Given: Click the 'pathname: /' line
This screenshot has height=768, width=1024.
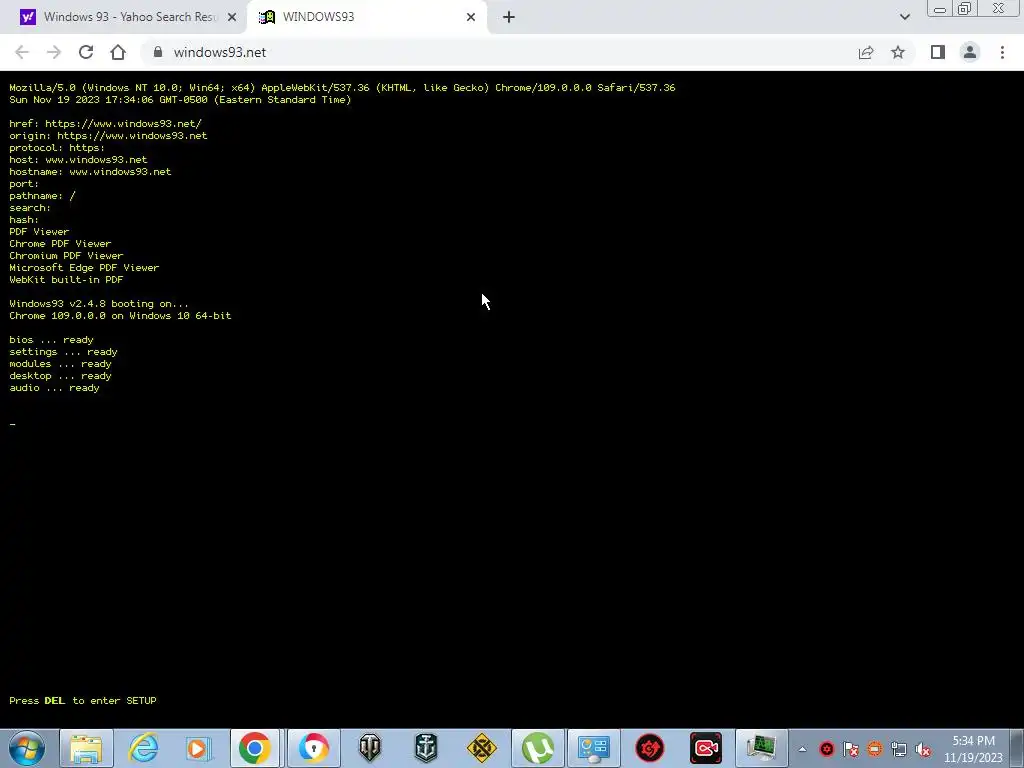Looking at the screenshot, I should (x=42, y=196).
